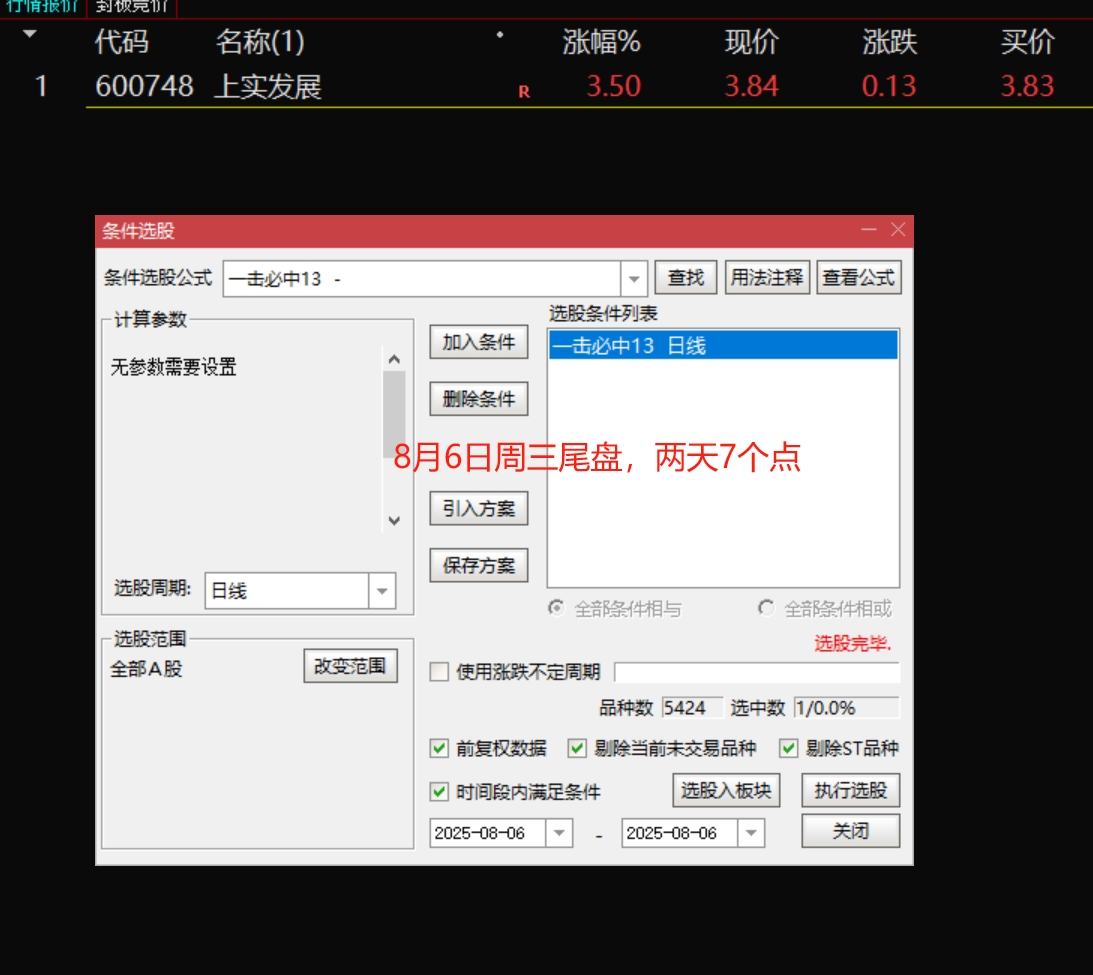Toggle 前复权数据 checkbox

pos(439,748)
